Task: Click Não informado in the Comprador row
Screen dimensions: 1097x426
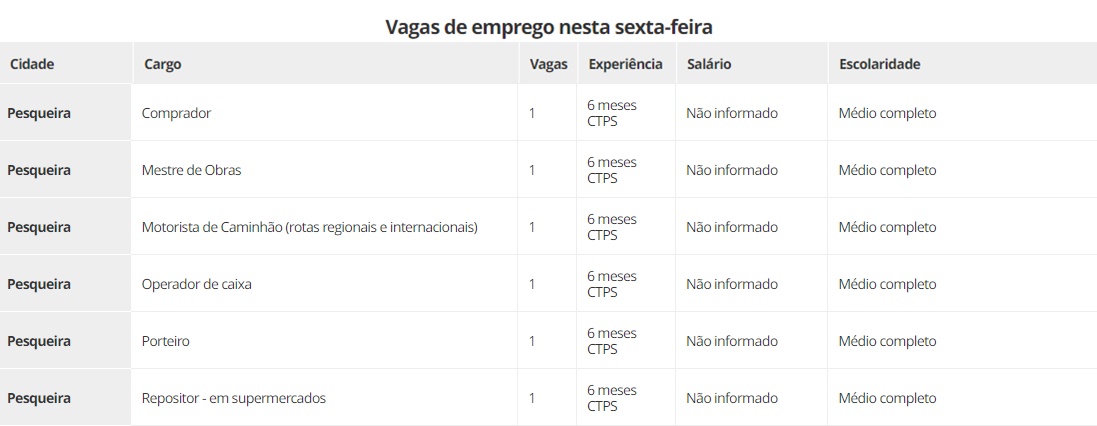Action: pos(731,113)
